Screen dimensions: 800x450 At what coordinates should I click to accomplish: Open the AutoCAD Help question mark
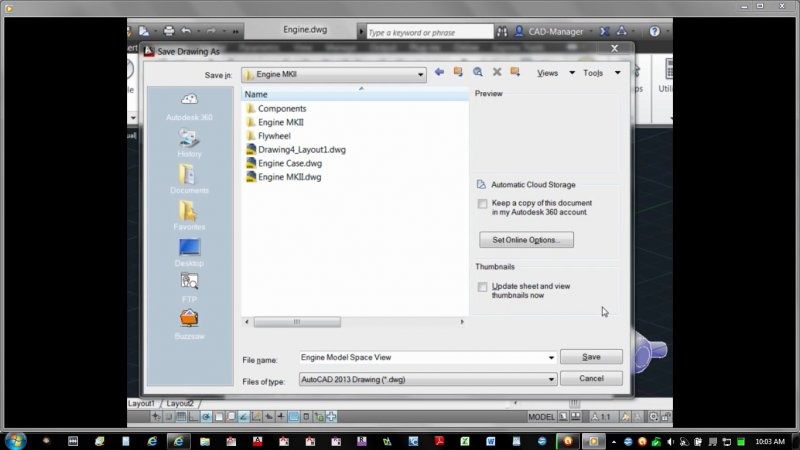[x=655, y=32]
